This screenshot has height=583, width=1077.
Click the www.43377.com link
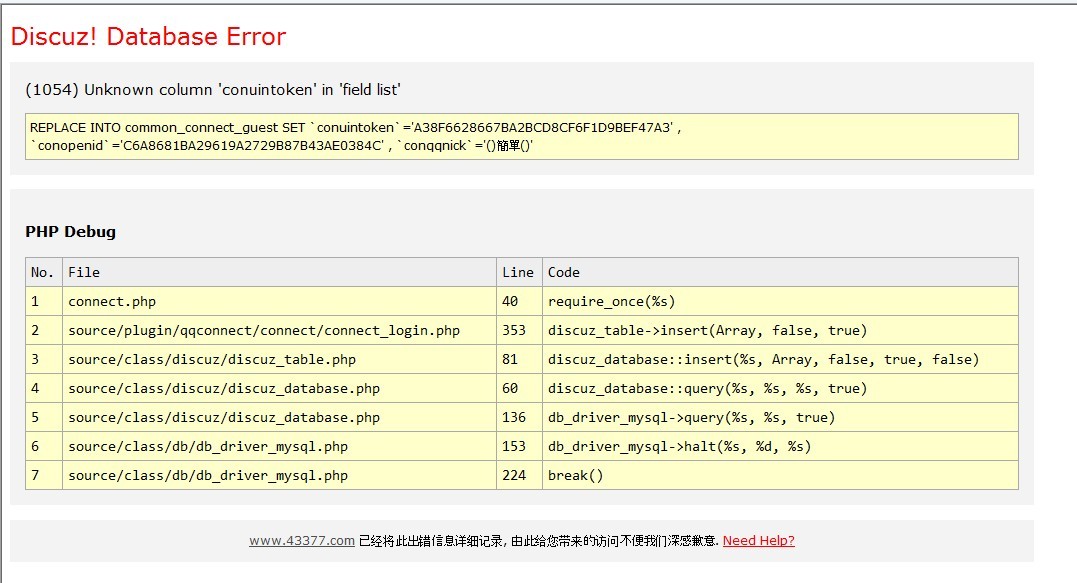[x=301, y=541]
